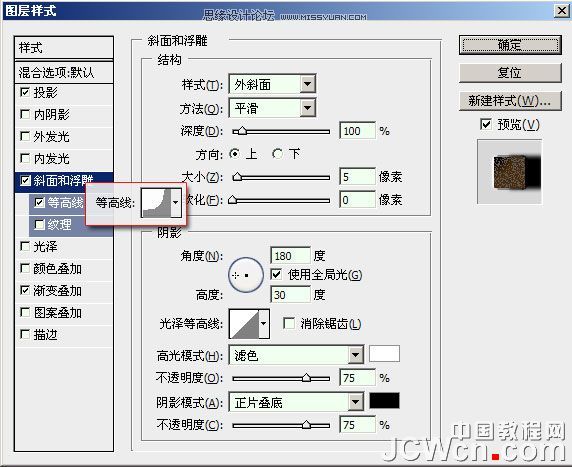Click the 大小 size slider handle
Viewport: 572px width, 467px height.
pos(237,177)
